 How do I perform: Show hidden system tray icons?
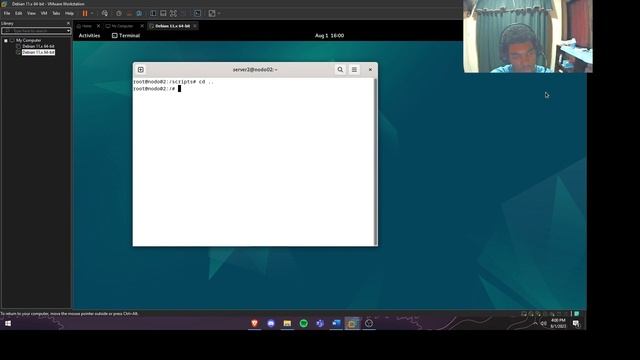point(535,323)
